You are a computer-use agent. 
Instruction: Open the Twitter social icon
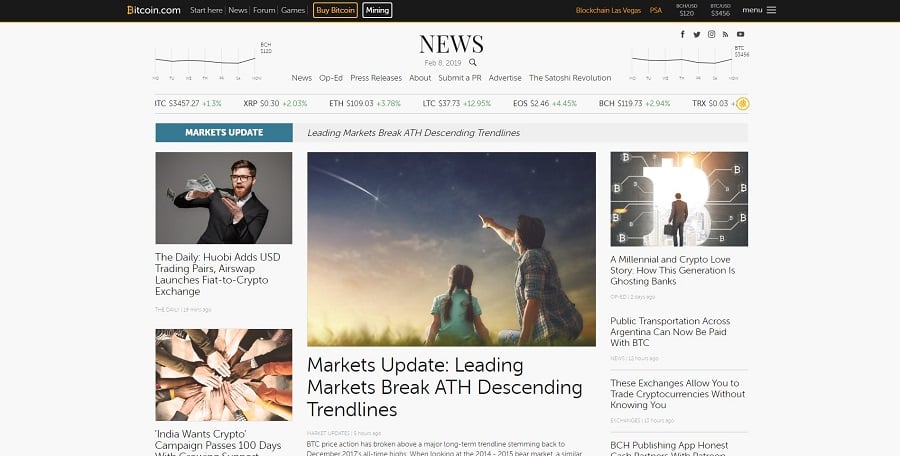coord(697,34)
